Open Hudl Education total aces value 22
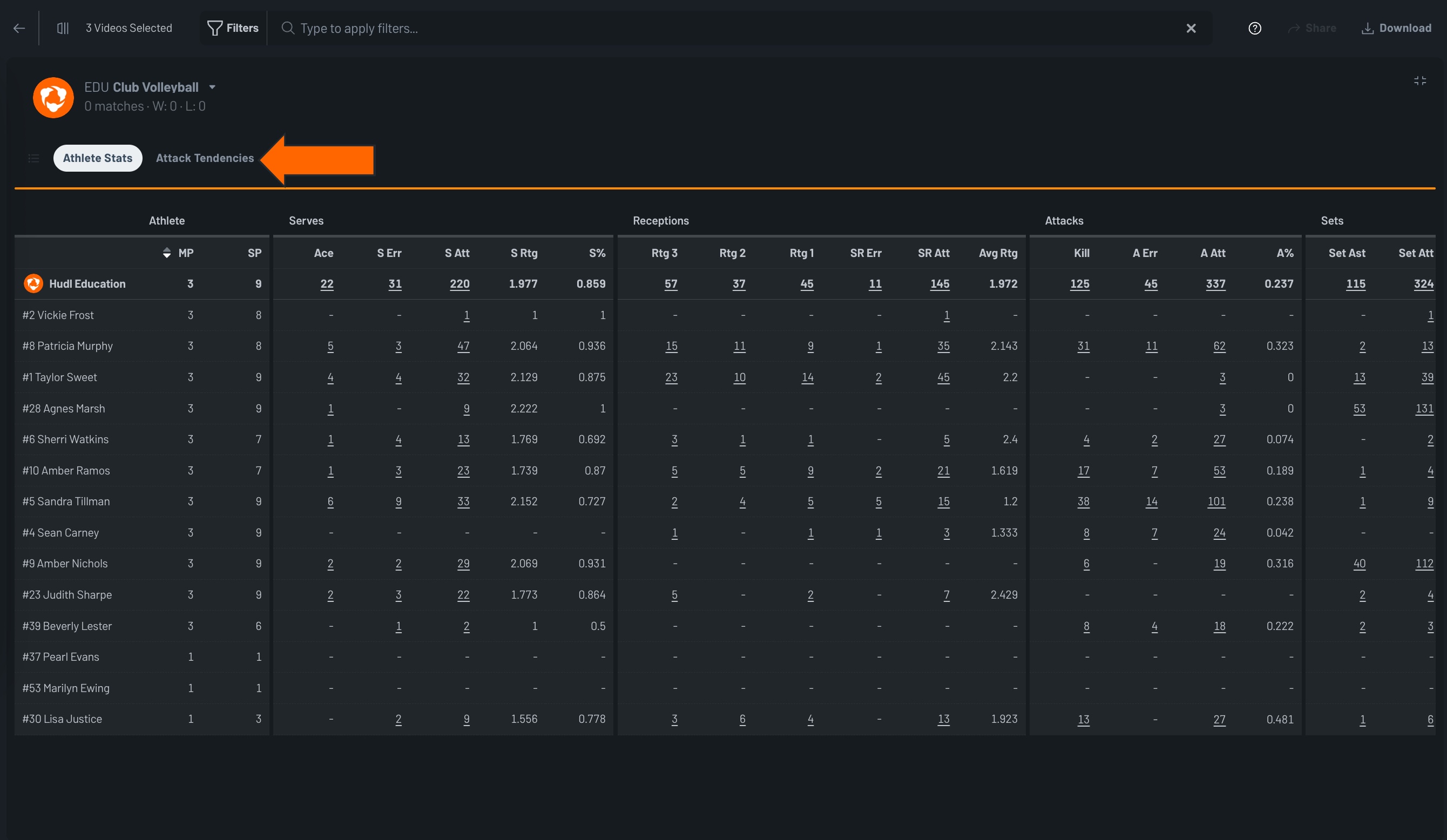The height and width of the screenshot is (840, 1447). [327, 284]
